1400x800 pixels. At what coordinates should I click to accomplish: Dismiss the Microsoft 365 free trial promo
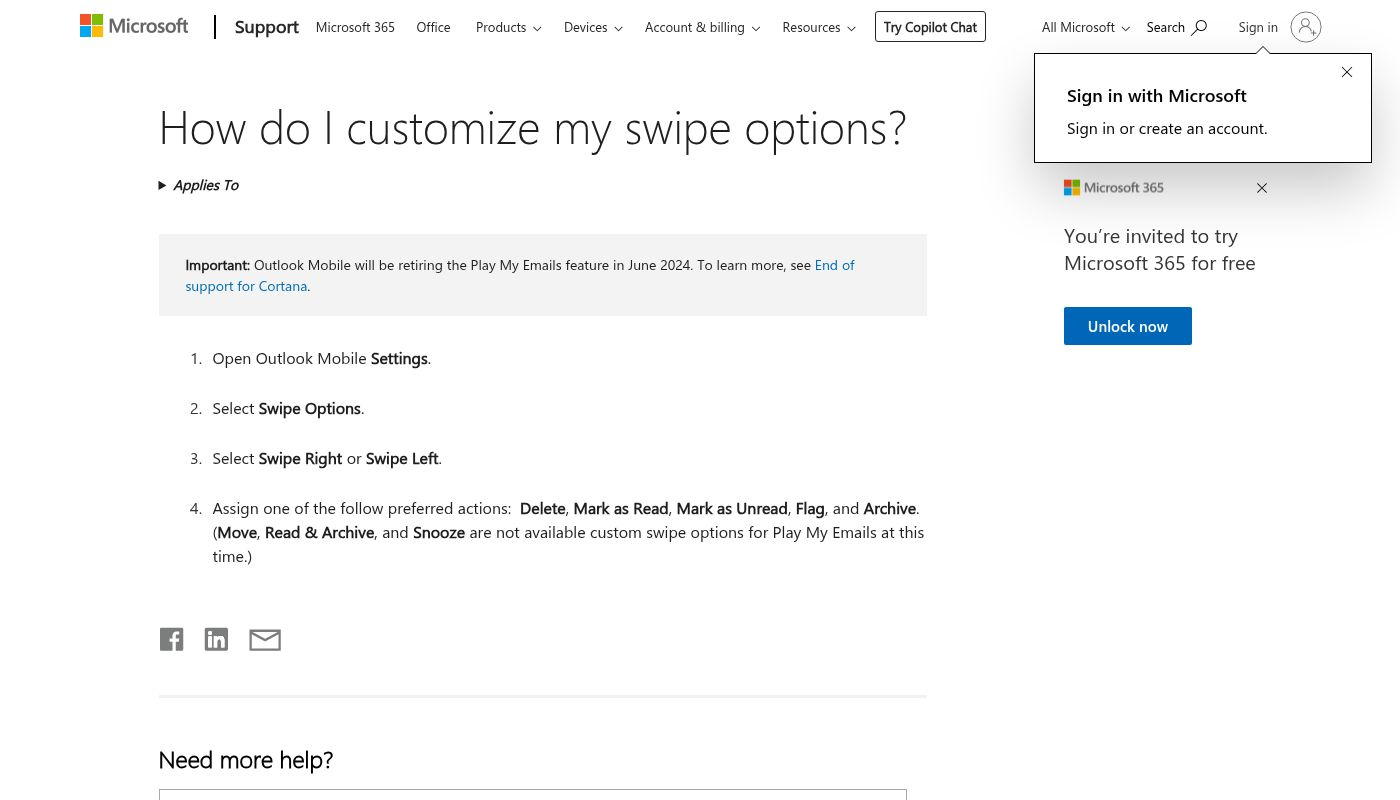(x=1262, y=188)
